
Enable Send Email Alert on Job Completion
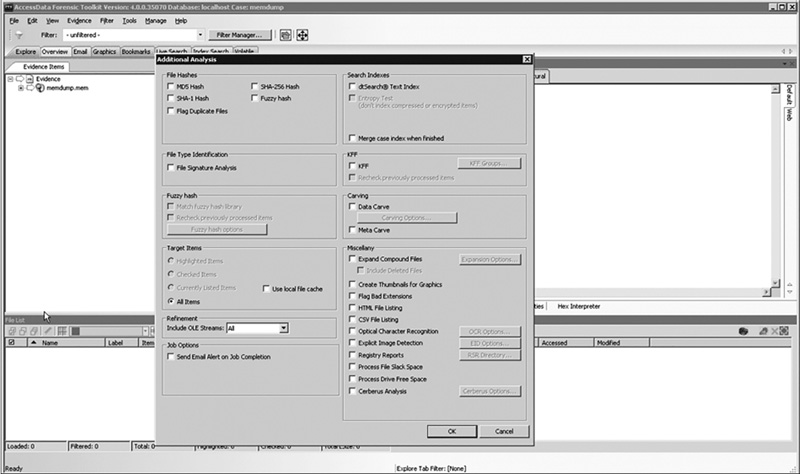(x=170, y=357)
